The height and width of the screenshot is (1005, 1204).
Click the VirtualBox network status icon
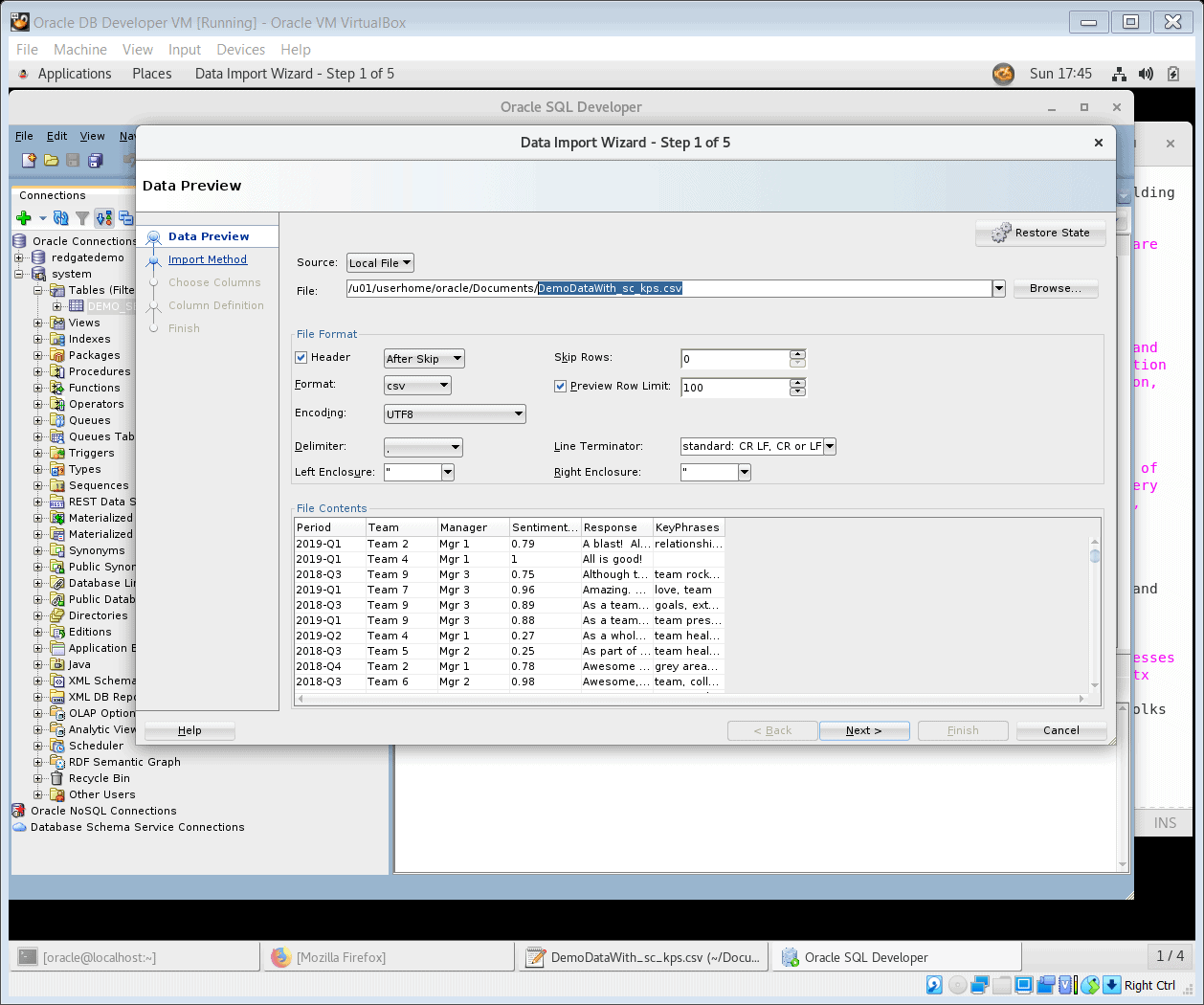979,985
